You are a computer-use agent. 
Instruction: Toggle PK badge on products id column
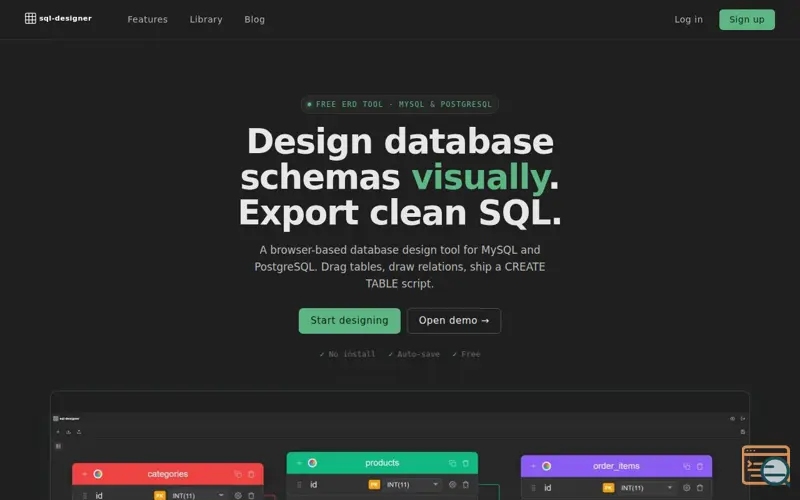374,485
